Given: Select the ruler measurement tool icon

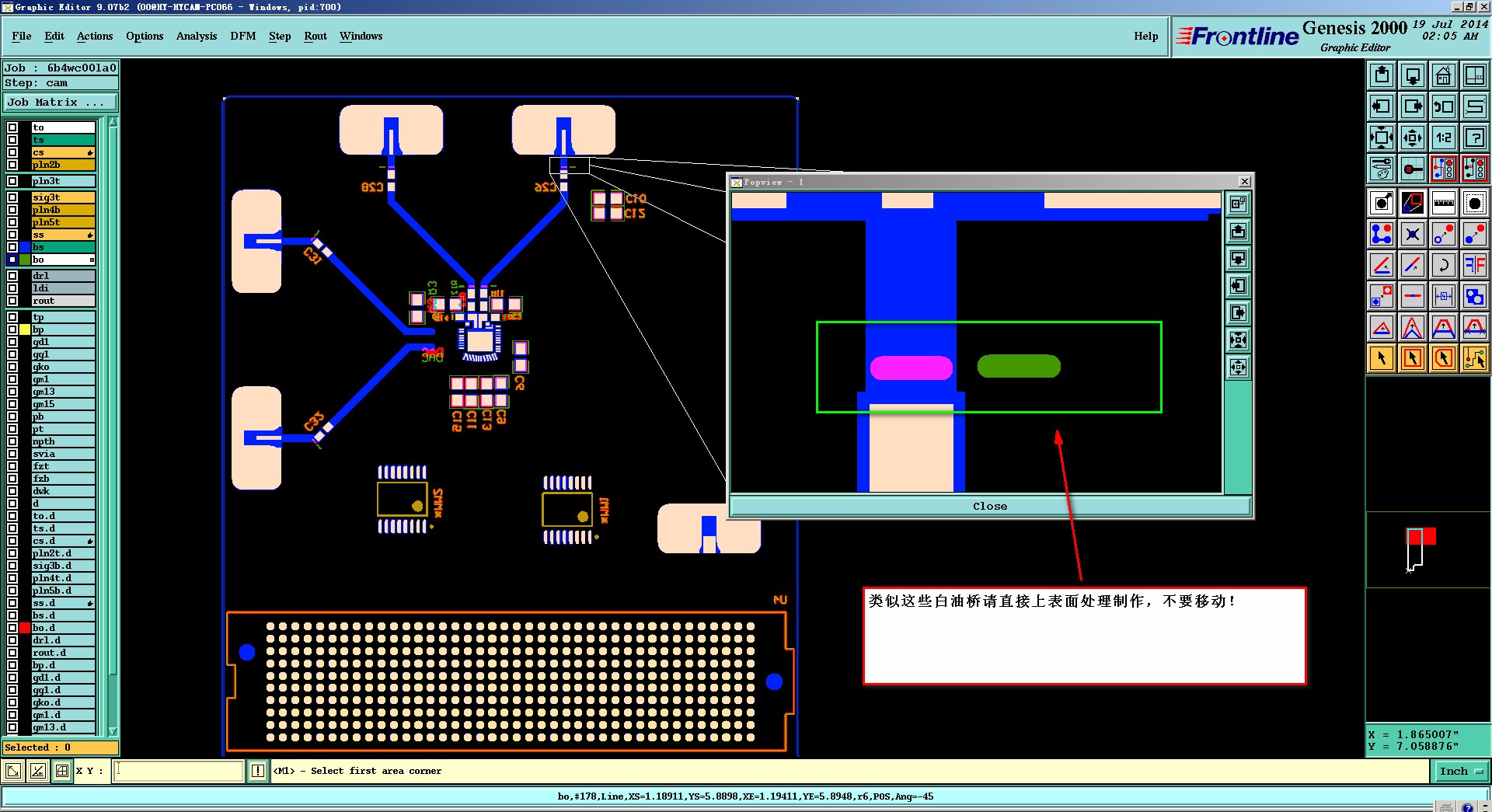Looking at the screenshot, I should pyautogui.click(x=1443, y=203).
